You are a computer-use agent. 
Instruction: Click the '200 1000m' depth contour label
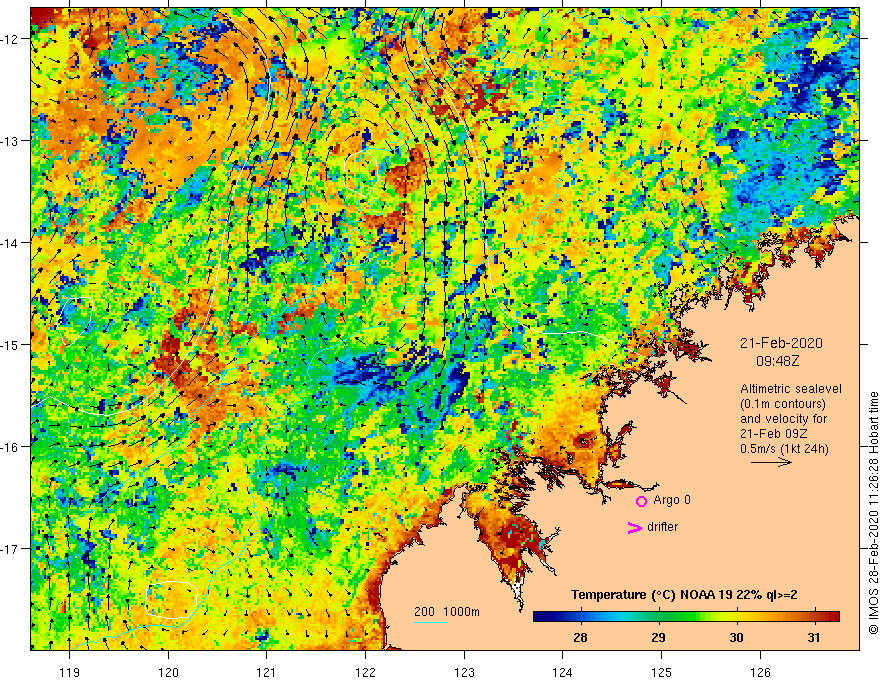447,612
